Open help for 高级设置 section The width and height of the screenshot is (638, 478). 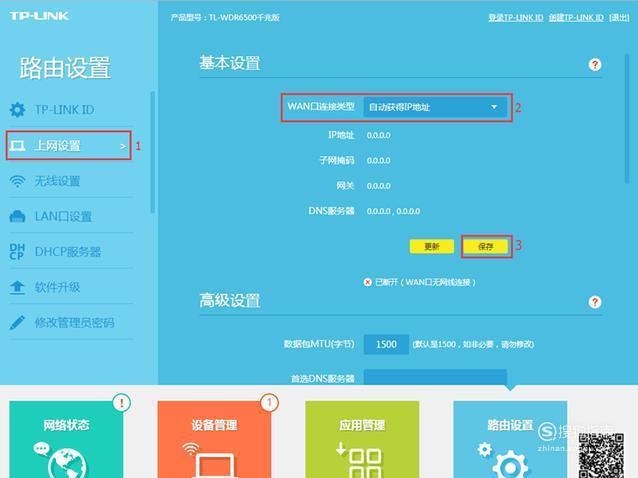point(595,302)
